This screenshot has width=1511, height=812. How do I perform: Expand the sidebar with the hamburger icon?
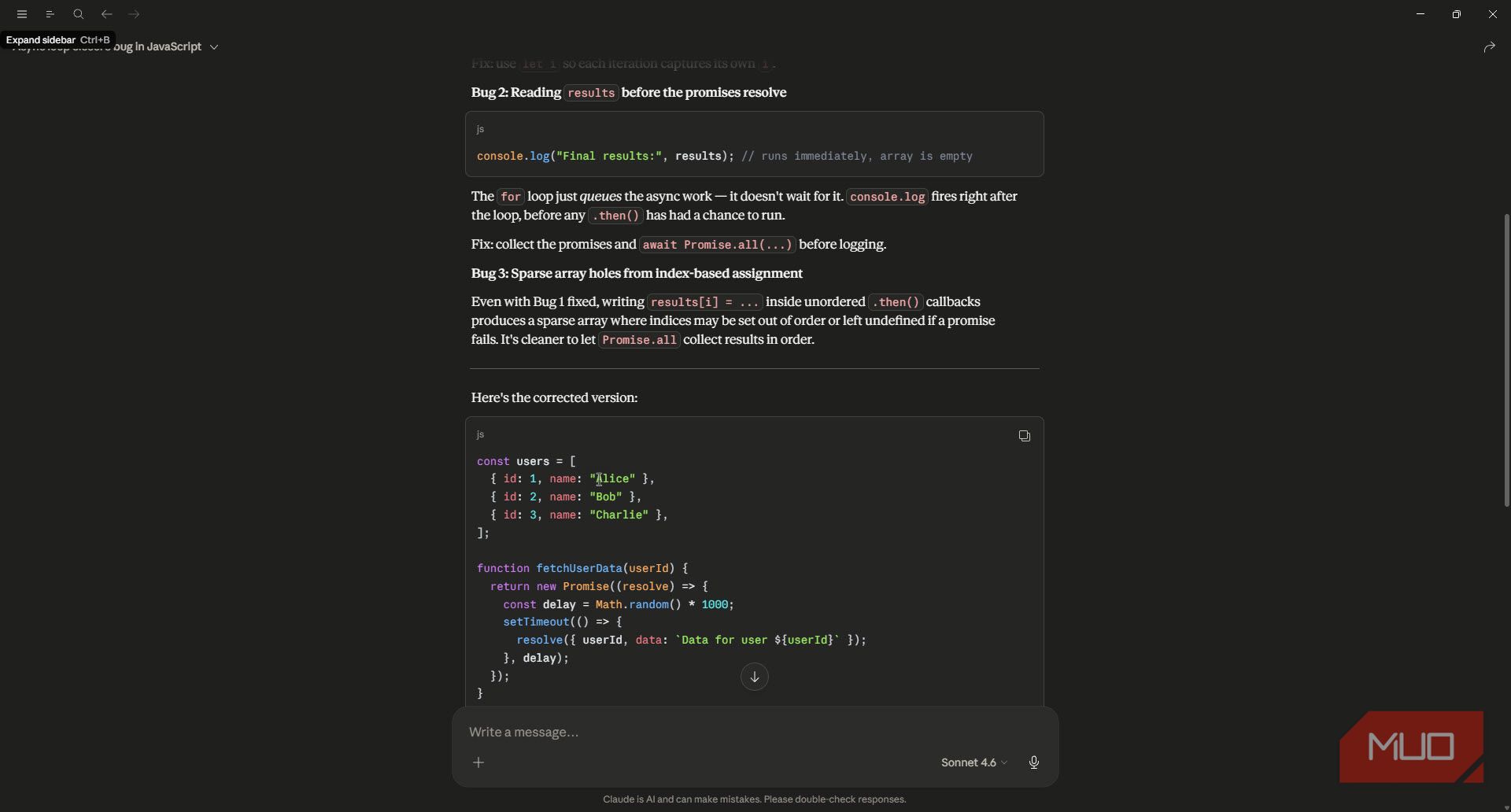tap(22, 14)
